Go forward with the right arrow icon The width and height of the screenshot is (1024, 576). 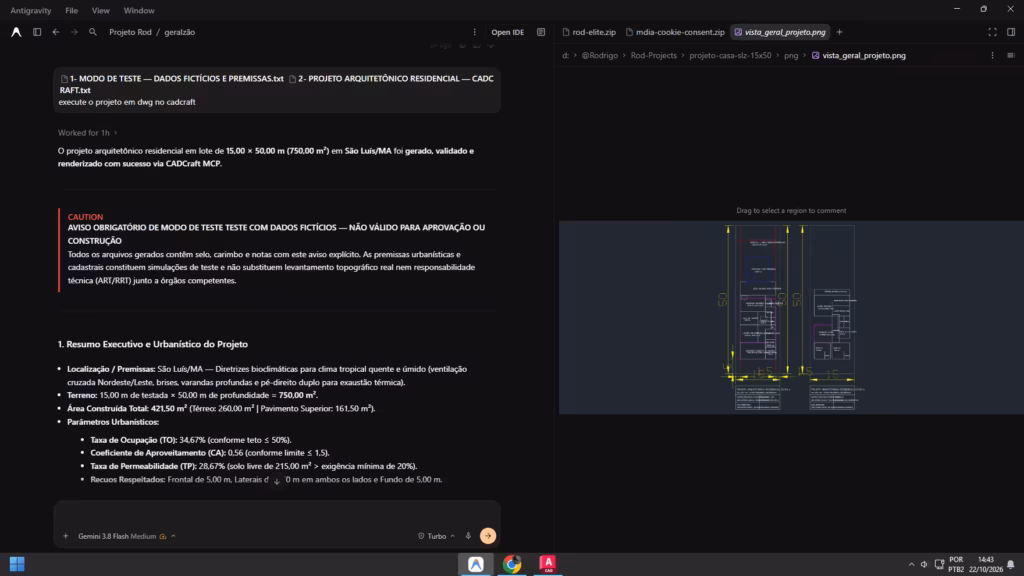(74, 32)
